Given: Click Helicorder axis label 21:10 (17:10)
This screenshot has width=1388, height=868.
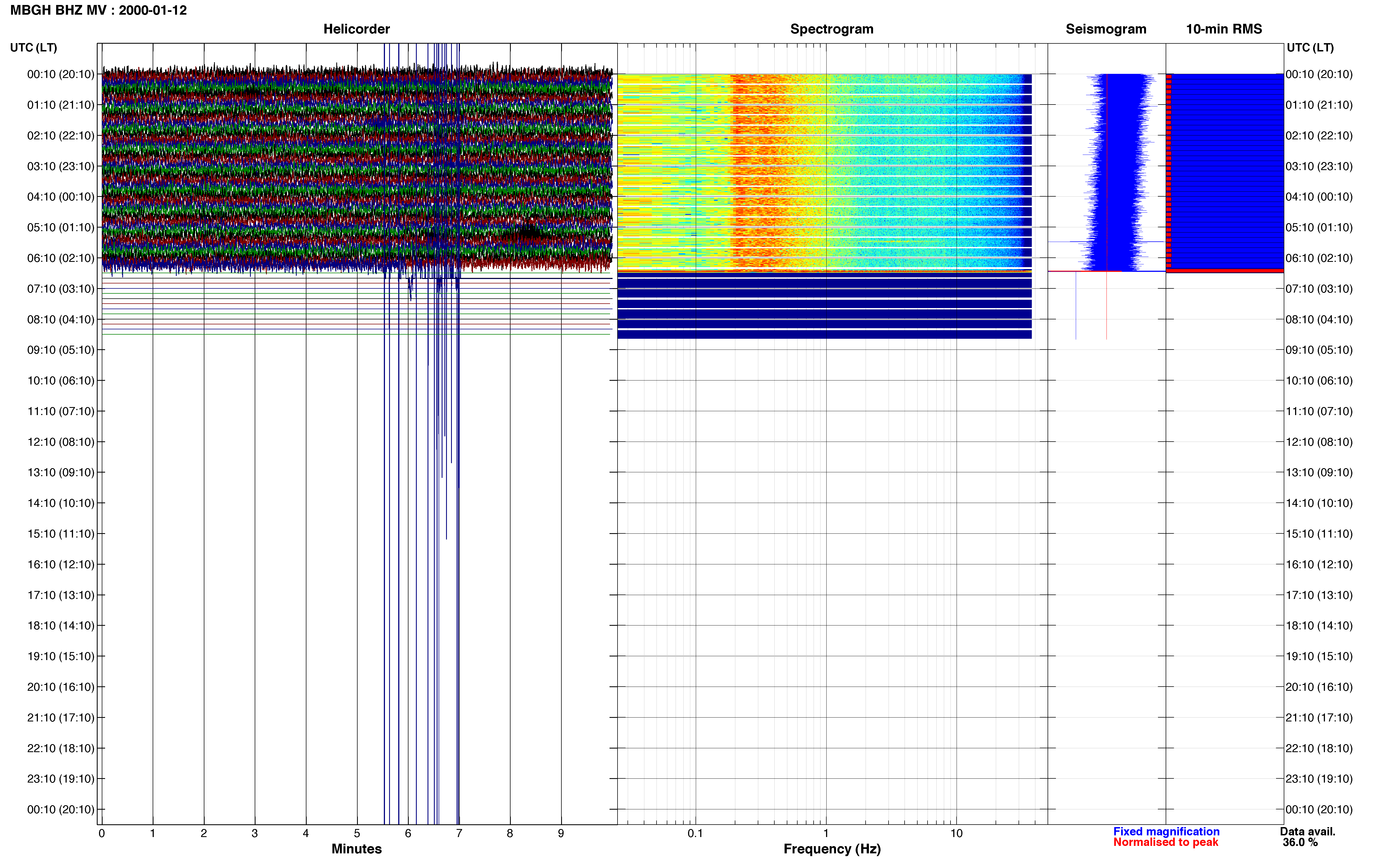Looking at the screenshot, I should 61,718.
